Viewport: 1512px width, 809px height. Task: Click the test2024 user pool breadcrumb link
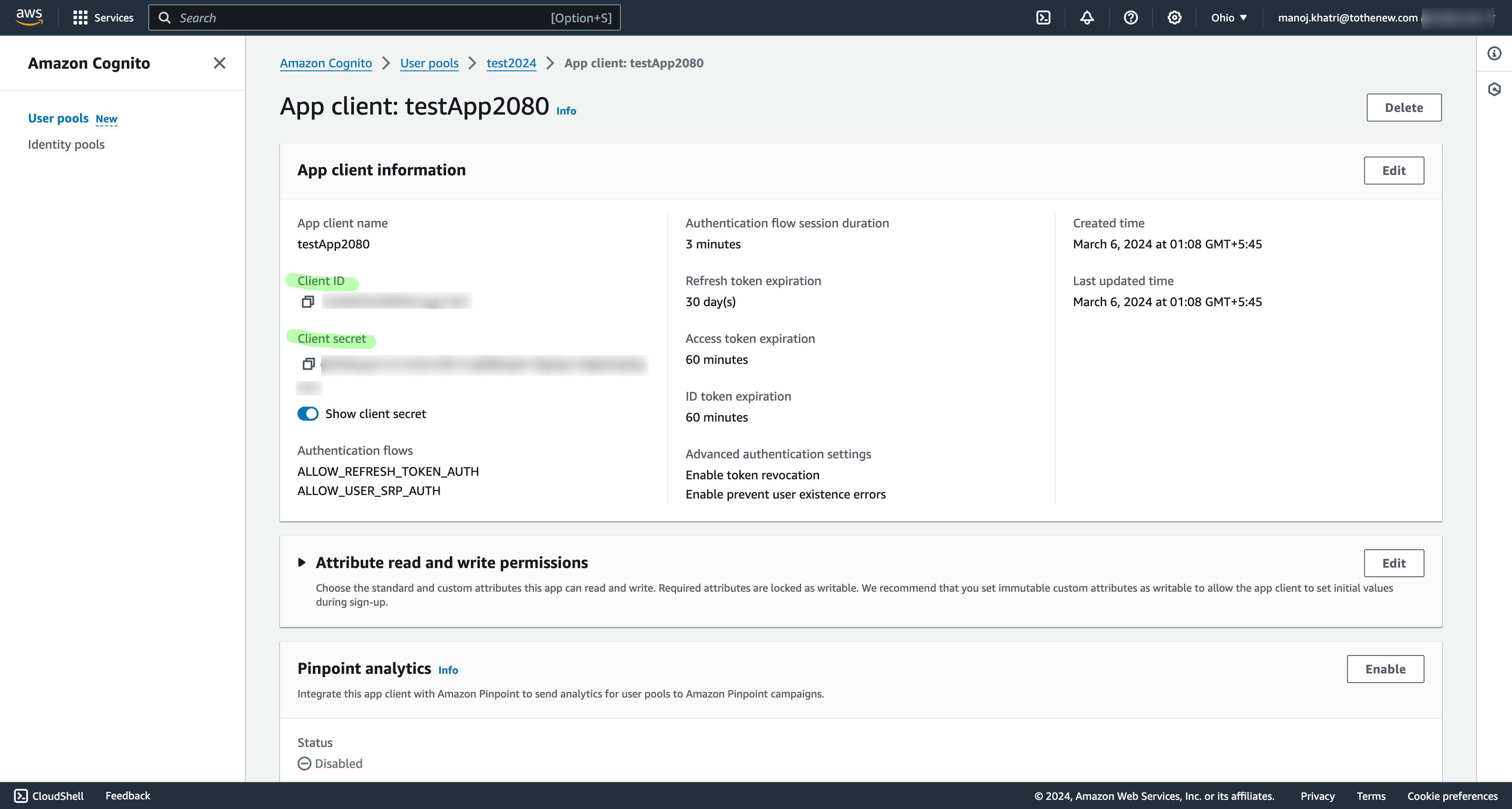pos(511,63)
